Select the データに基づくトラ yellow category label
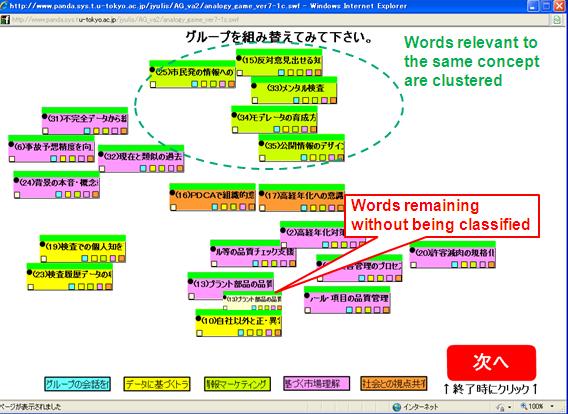 pyautogui.click(x=157, y=384)
